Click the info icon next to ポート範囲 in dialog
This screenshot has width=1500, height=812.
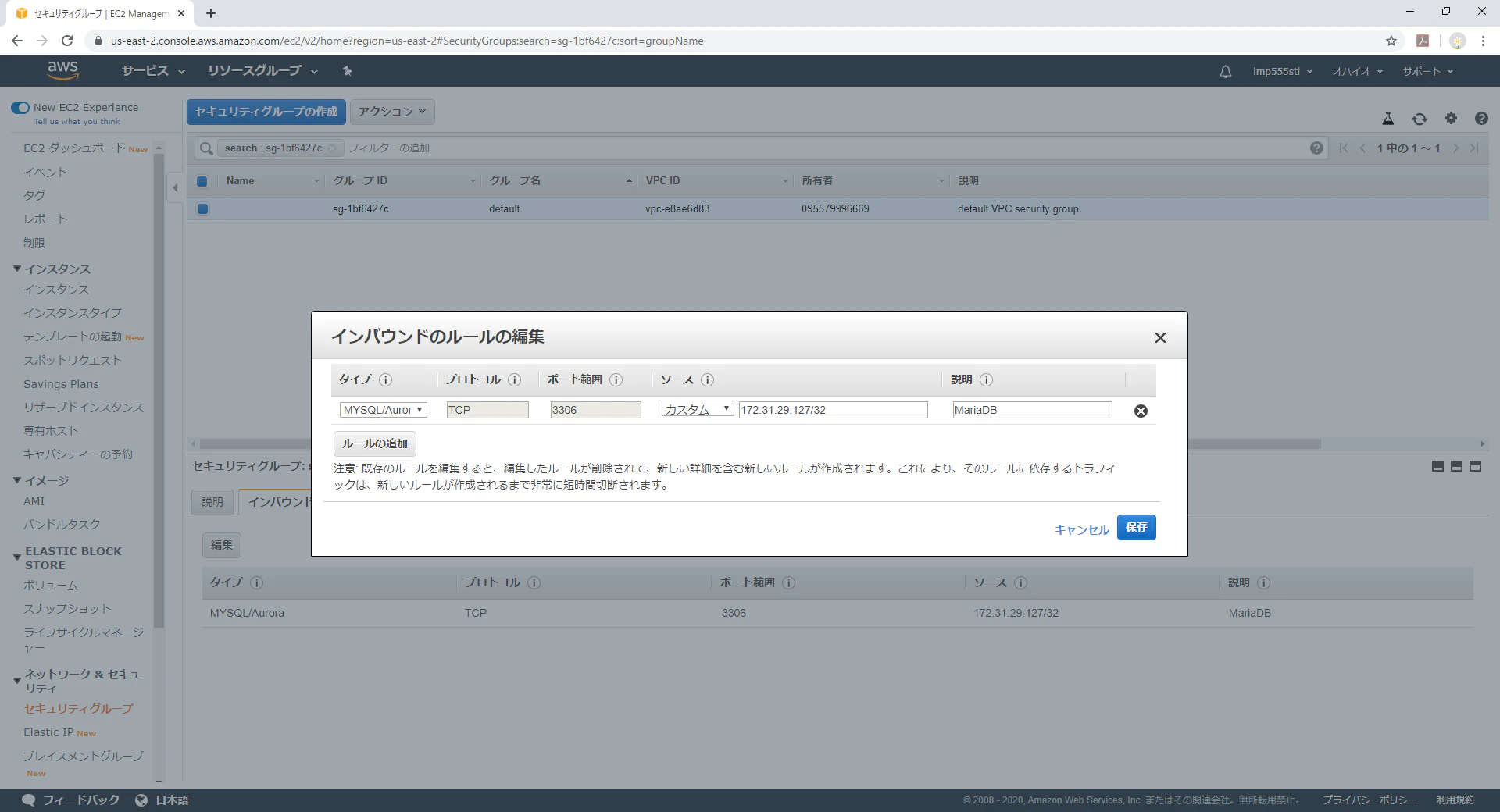click(616, 380)
